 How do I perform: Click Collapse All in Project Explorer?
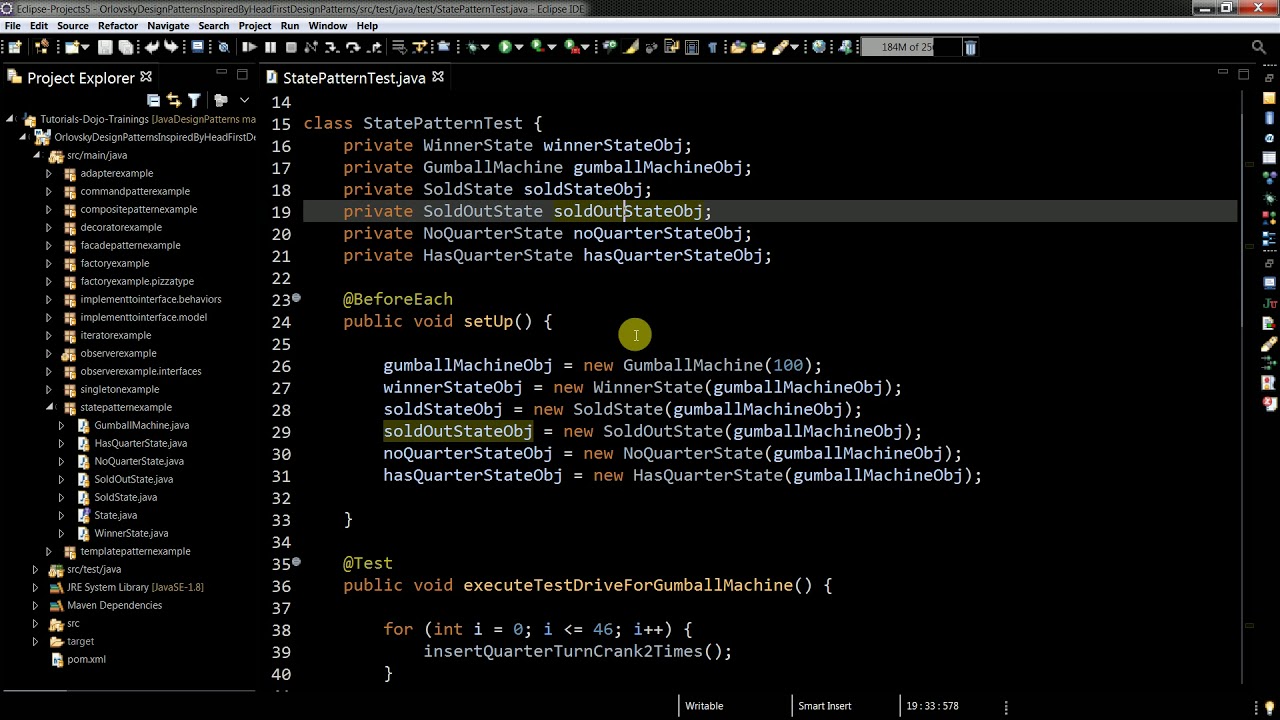(x=153, y=99)
